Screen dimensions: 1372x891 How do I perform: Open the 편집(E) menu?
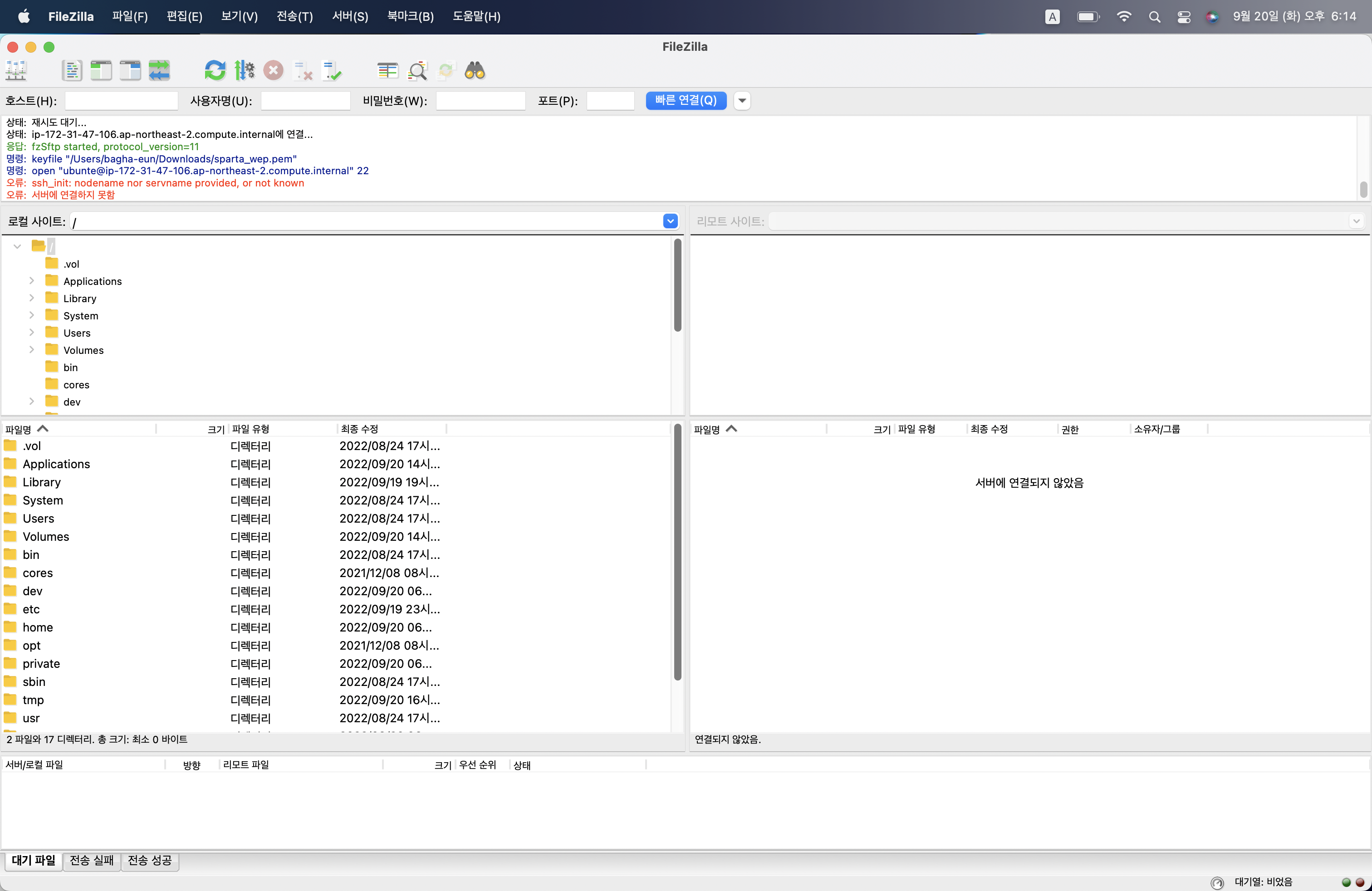point(185,16)
